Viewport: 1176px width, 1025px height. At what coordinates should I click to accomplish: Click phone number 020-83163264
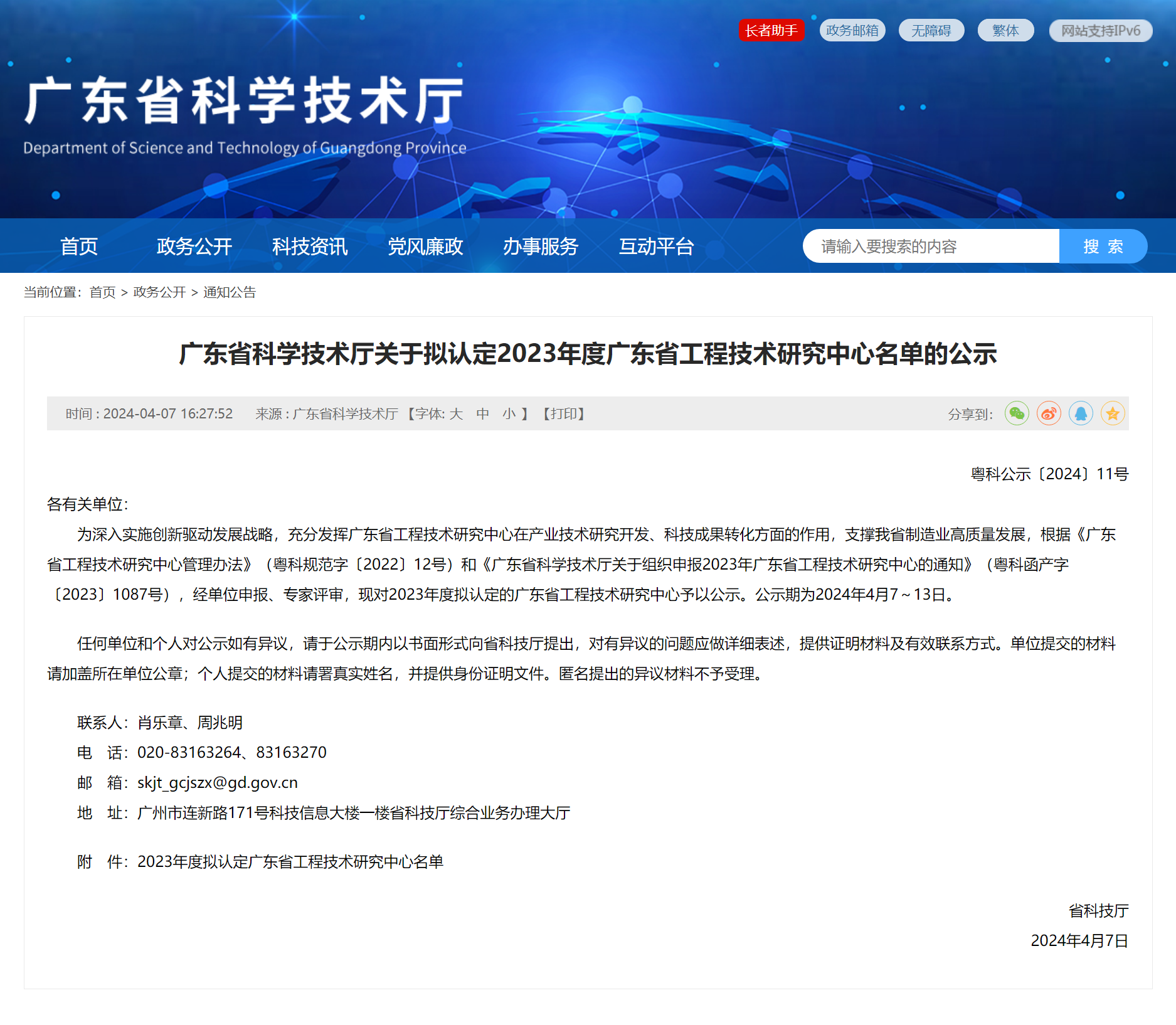point(189,753)
